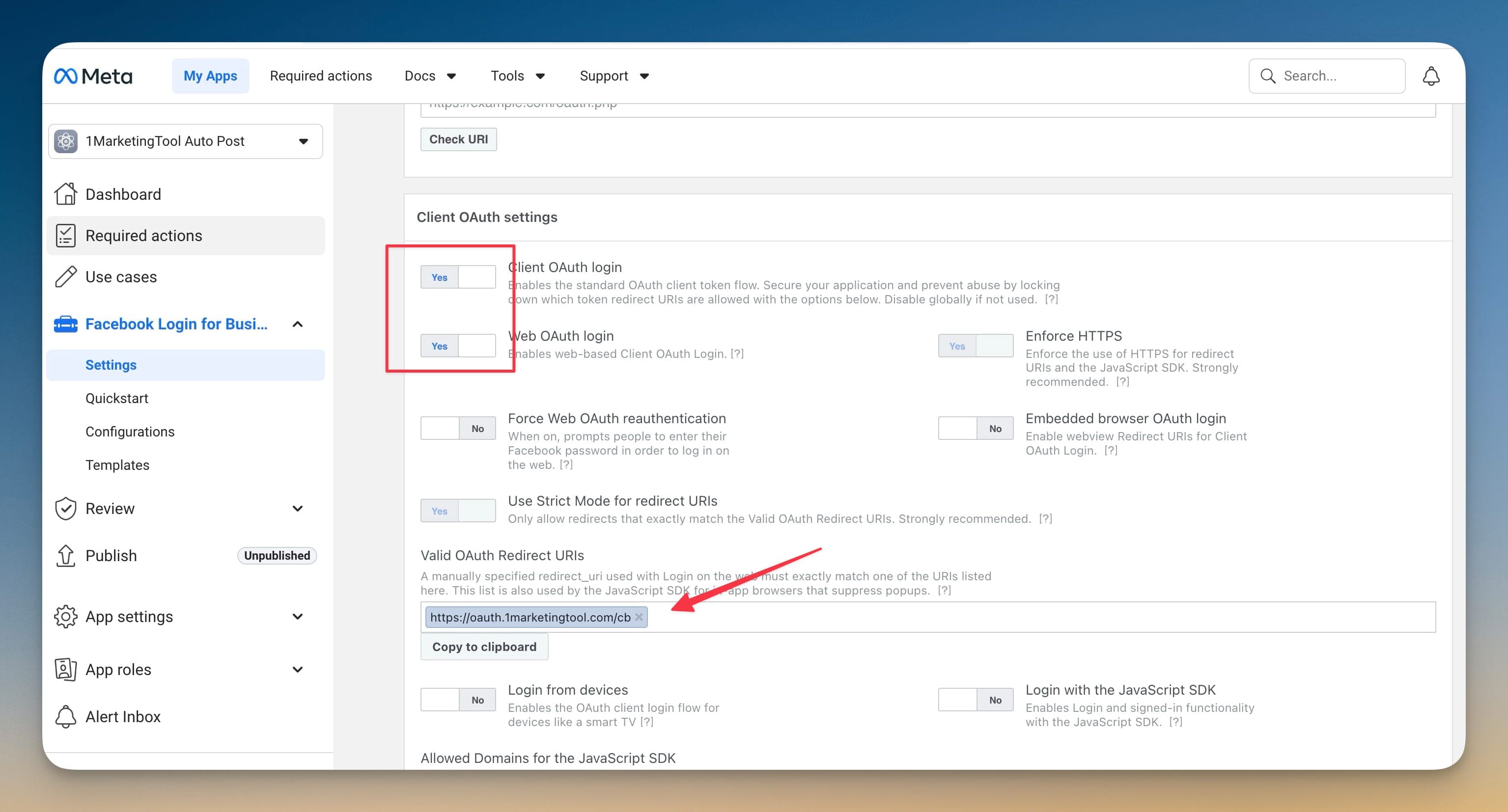Image resolution: width=1508 pixels, height=812 pixels.
Task: Open help [?] for Client OAuth login
Action: pyautogui.click(x=1051, y=299)
